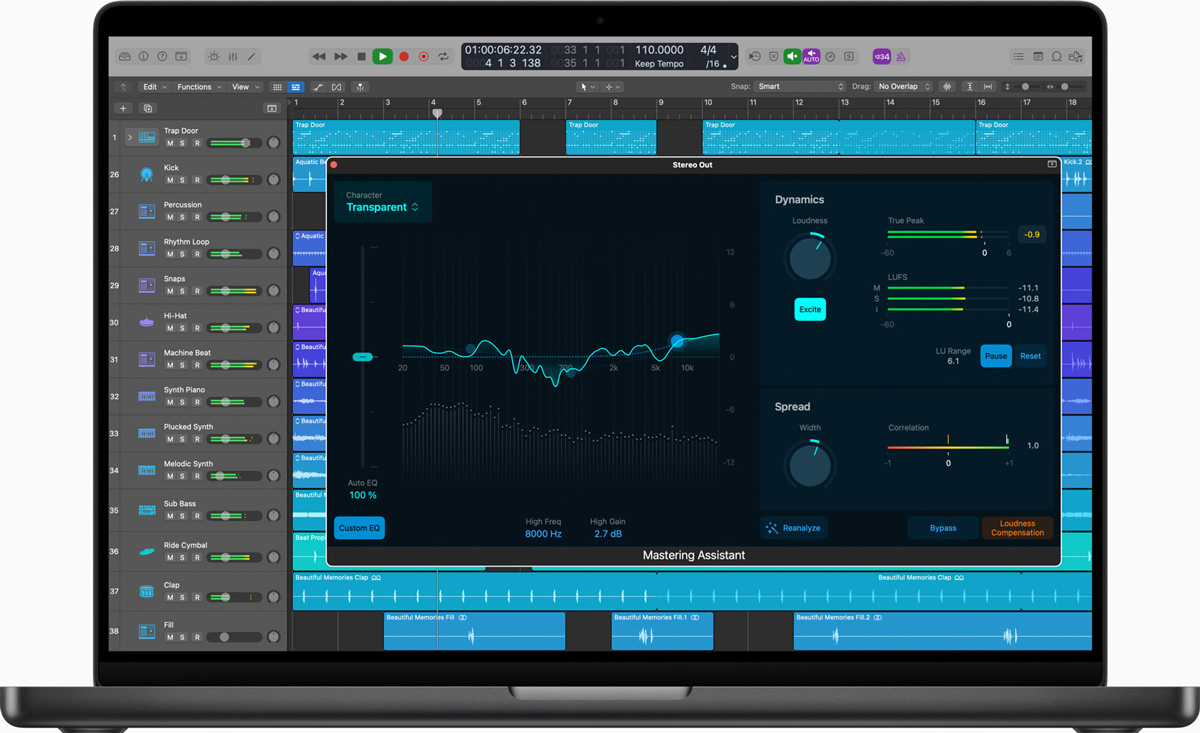Screen dimensions: 1200x733
Task: Open the Edit menu in tracks area
Action: pos(154,87)
